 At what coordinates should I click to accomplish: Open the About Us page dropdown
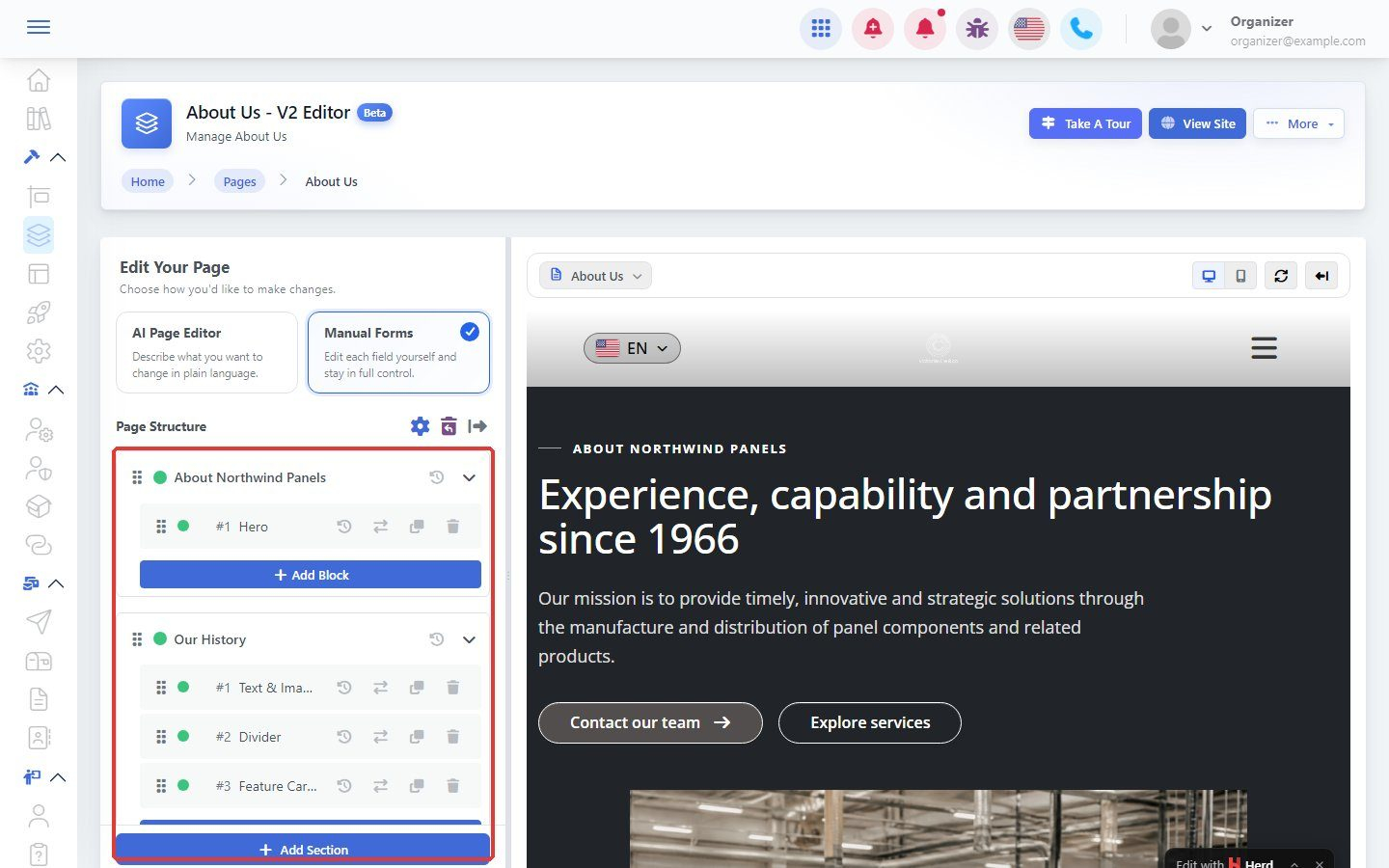[x=595, y=276]
